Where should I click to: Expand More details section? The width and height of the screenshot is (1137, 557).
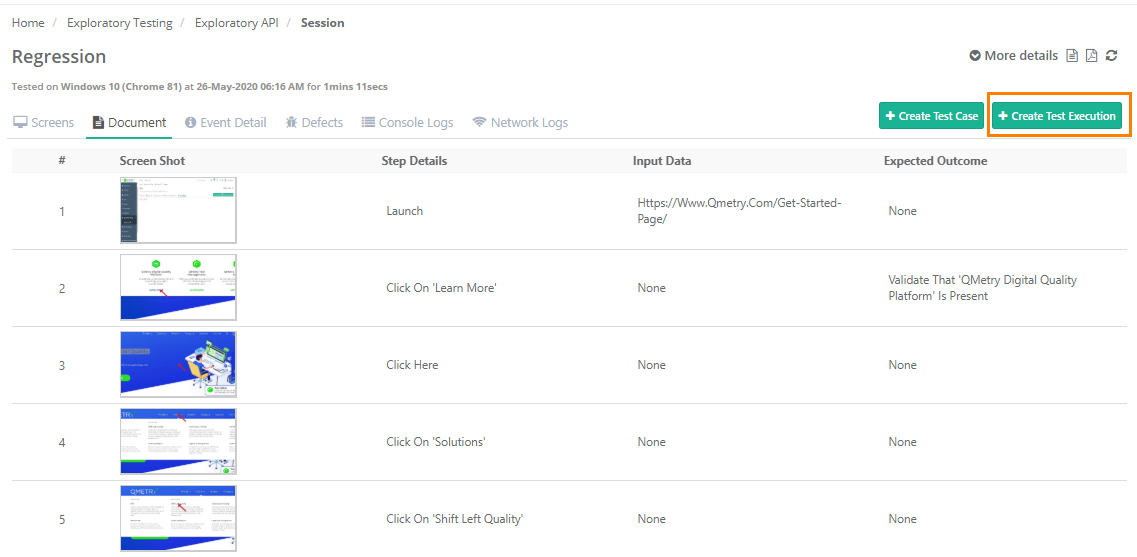pos(1013,56)
